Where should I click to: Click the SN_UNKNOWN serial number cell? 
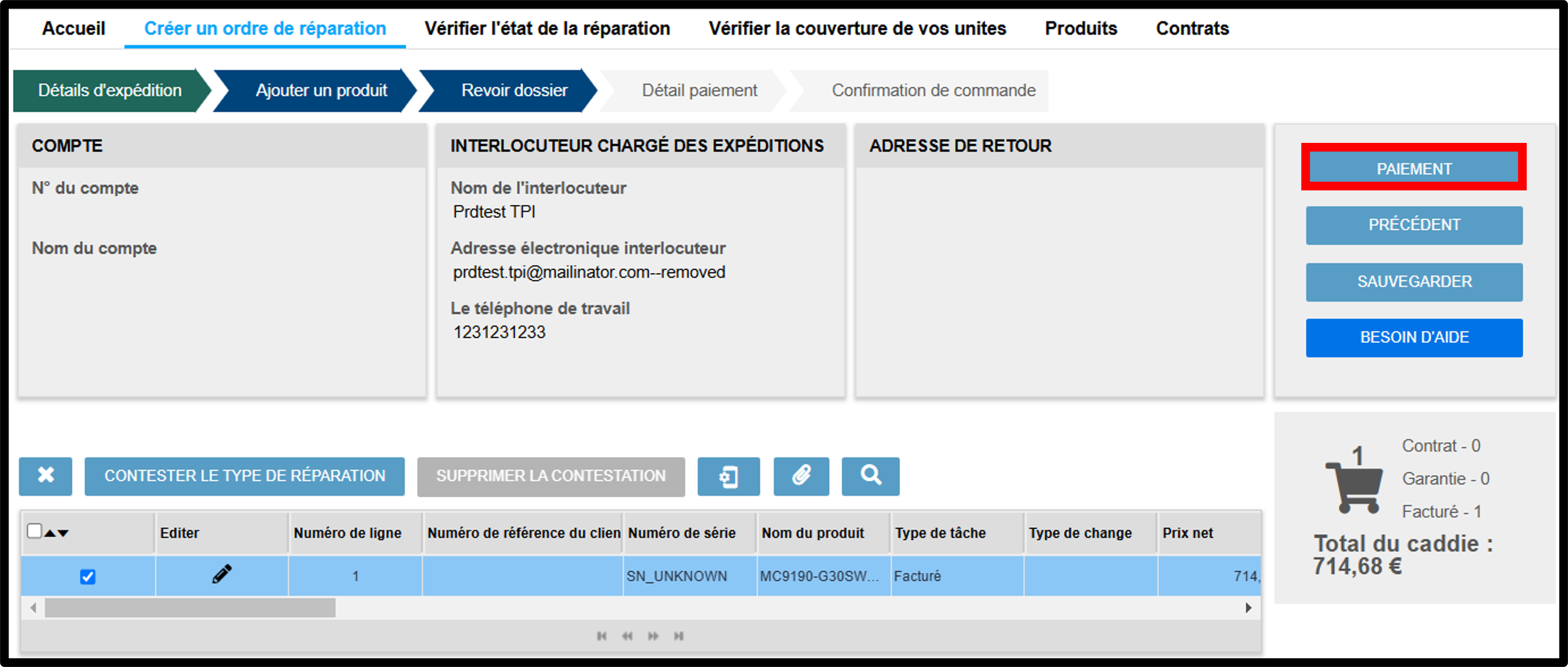(689, 576)
